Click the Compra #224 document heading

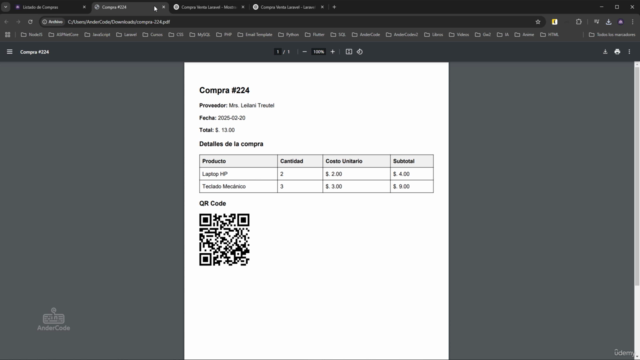coord(224,90)
